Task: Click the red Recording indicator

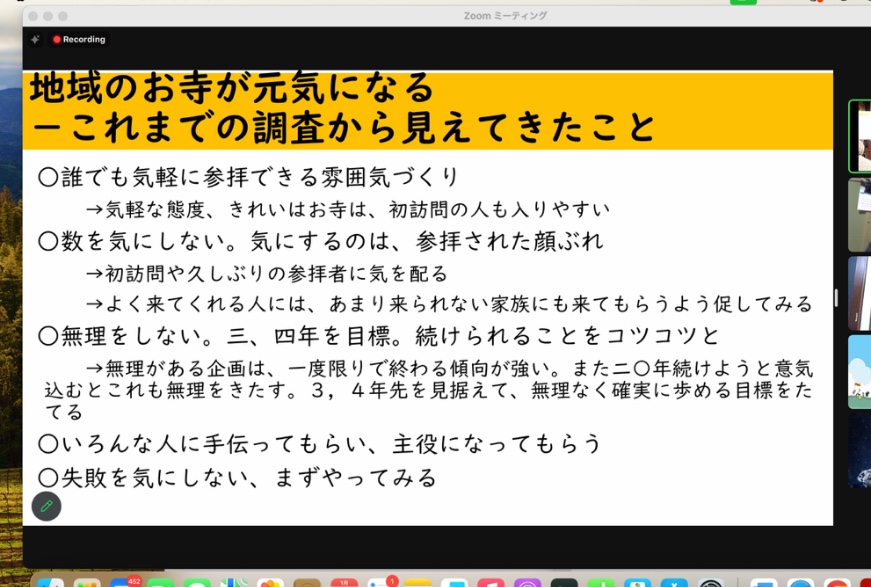Action: coord(79,40)
